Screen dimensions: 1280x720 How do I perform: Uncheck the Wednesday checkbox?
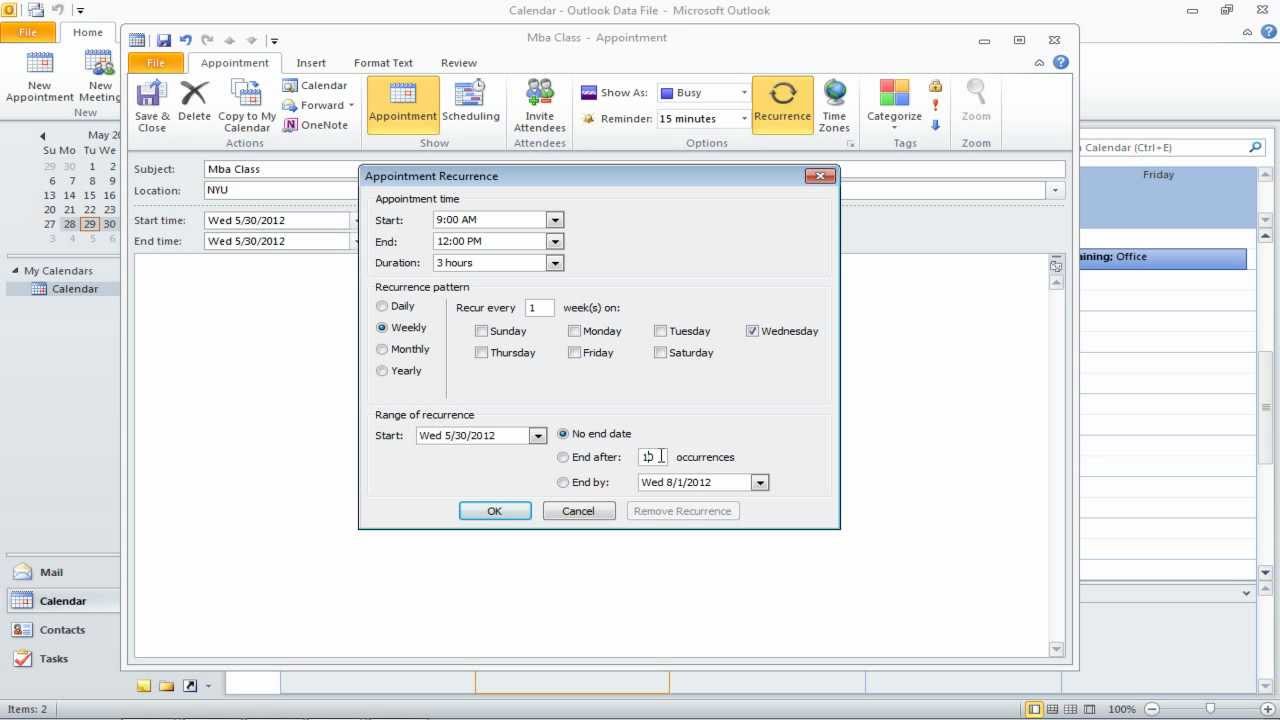(x=752, y=331)
